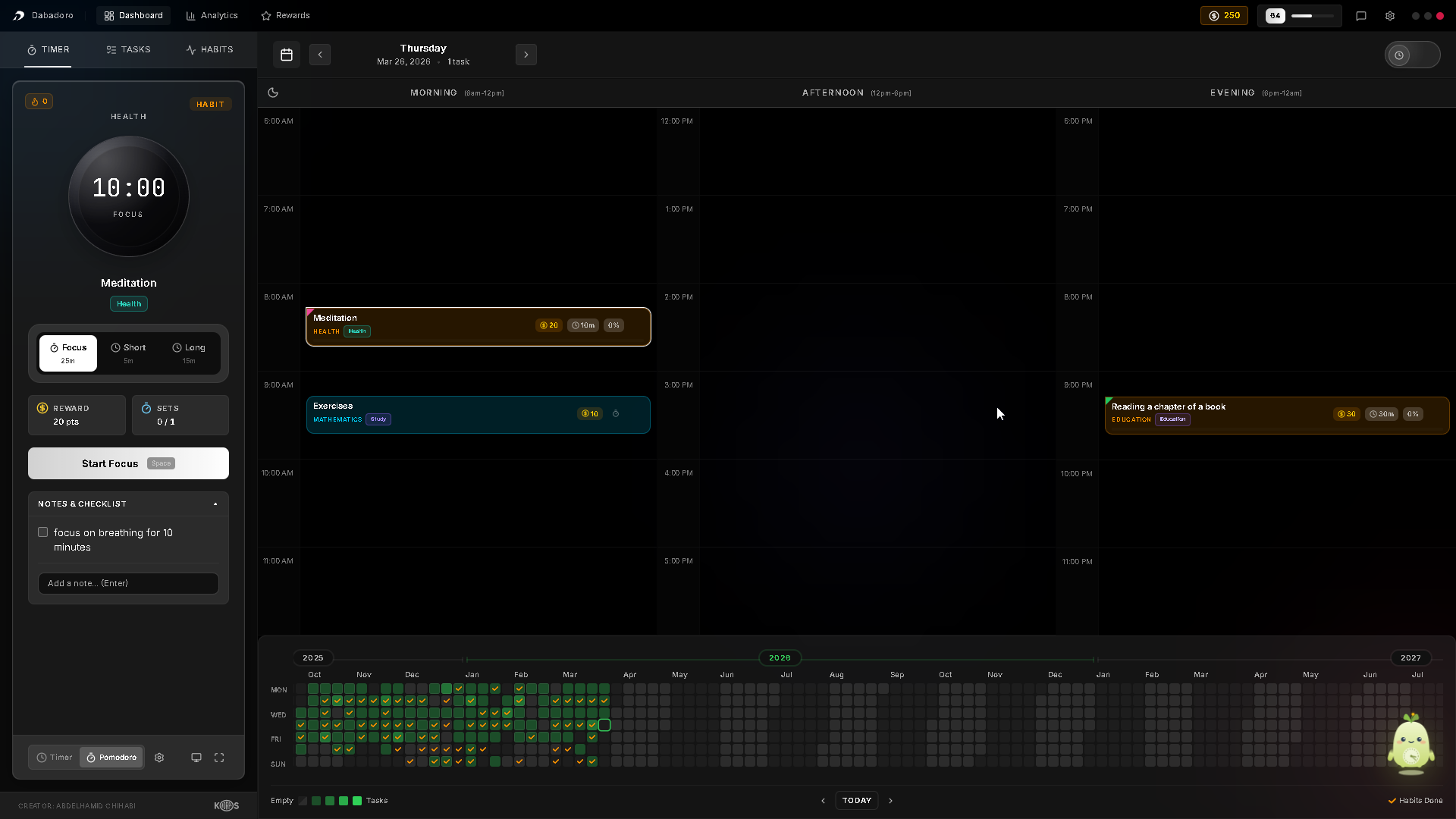
Task: Go to previous heatmap period arrow
Action: click(823, 801)
